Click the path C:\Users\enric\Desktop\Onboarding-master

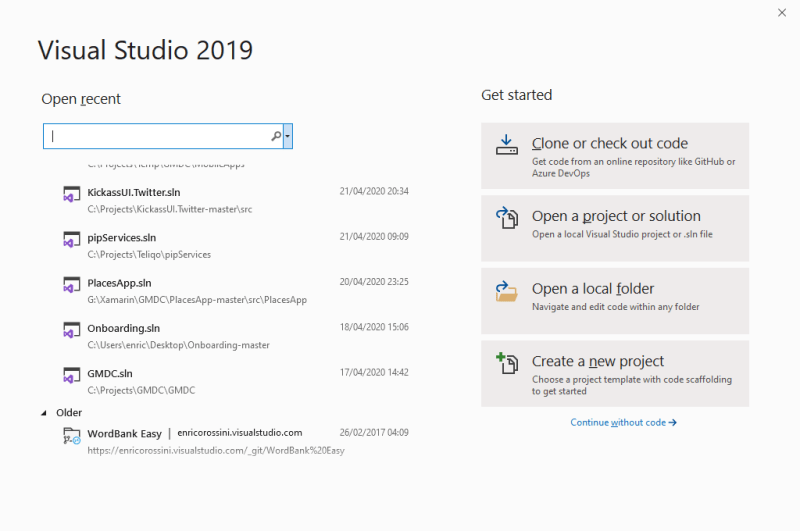pos(179,345)
